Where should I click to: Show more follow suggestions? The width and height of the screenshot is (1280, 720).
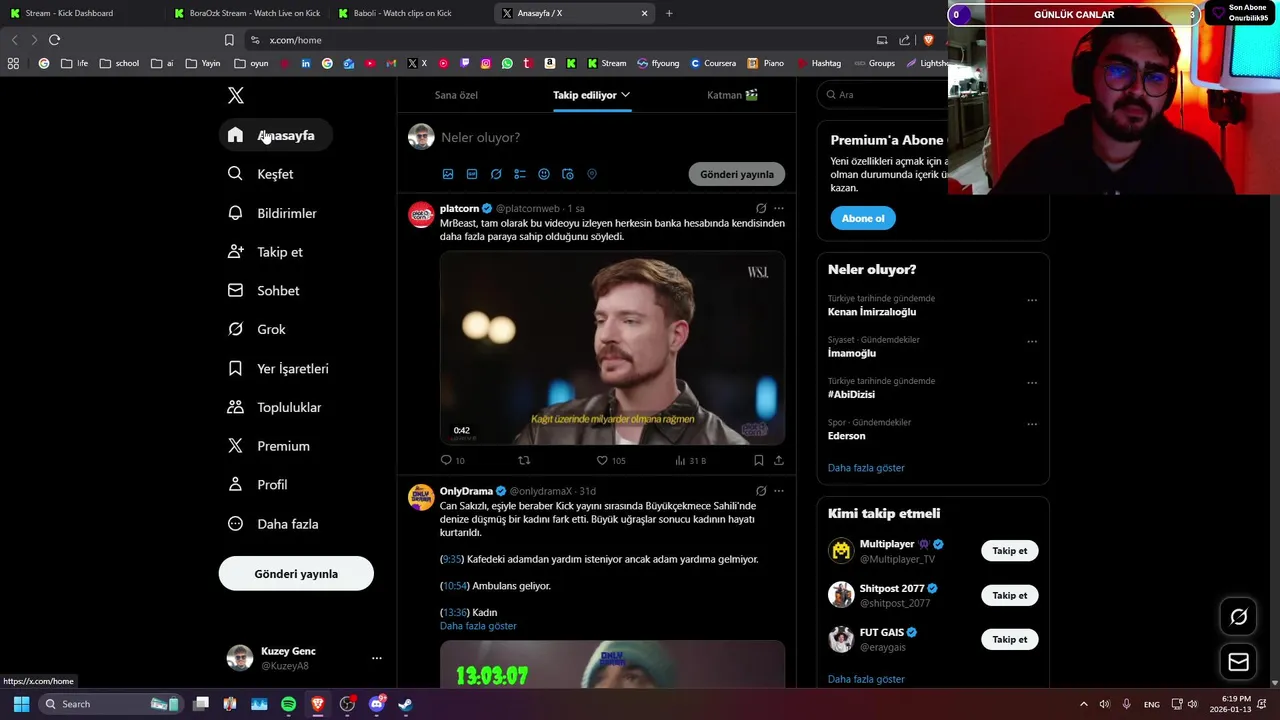[x=866, y=679]
